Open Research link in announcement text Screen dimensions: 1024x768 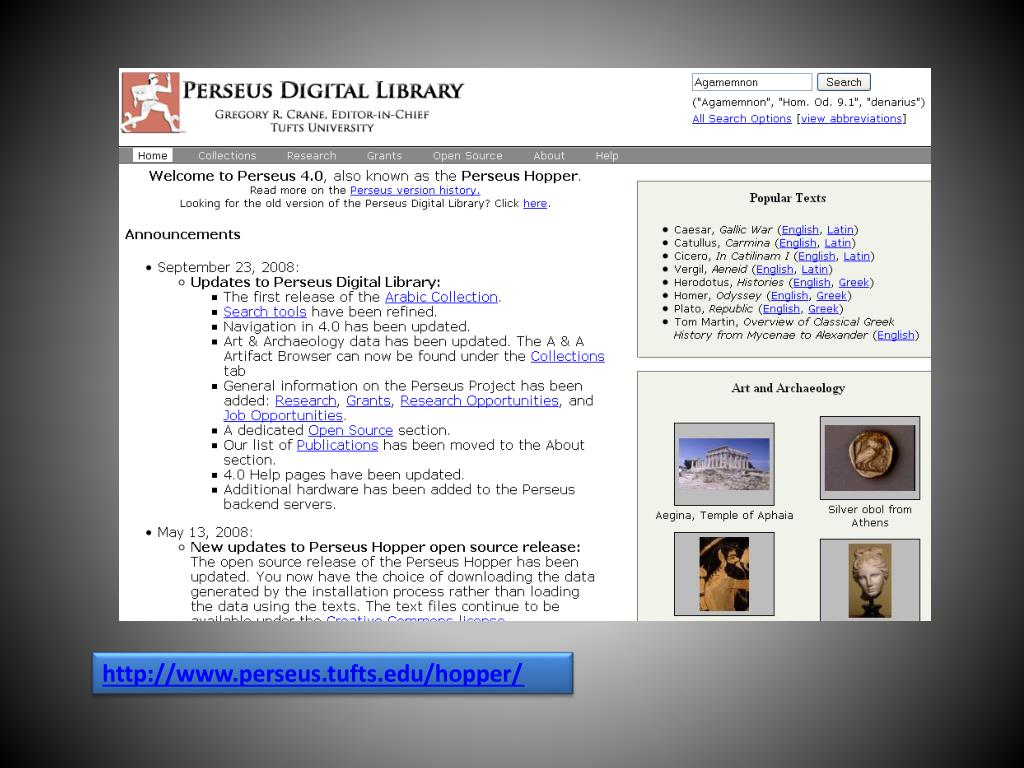tap(305, 400)
